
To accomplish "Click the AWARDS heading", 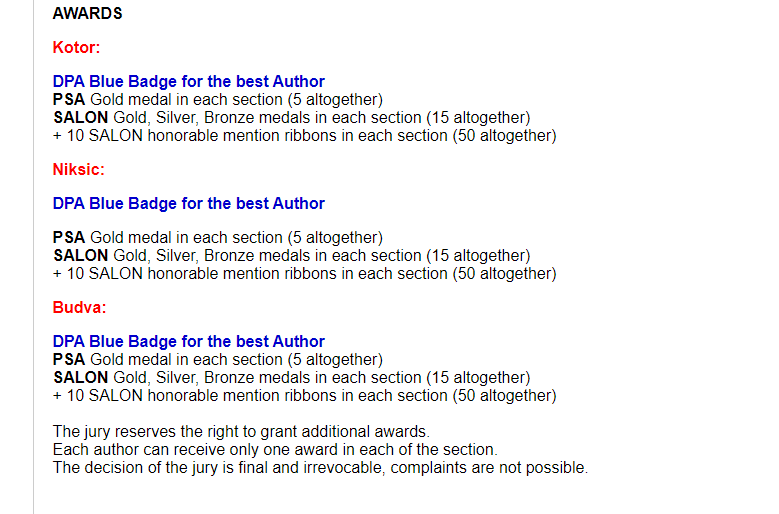I will click(x=87, y=14).
